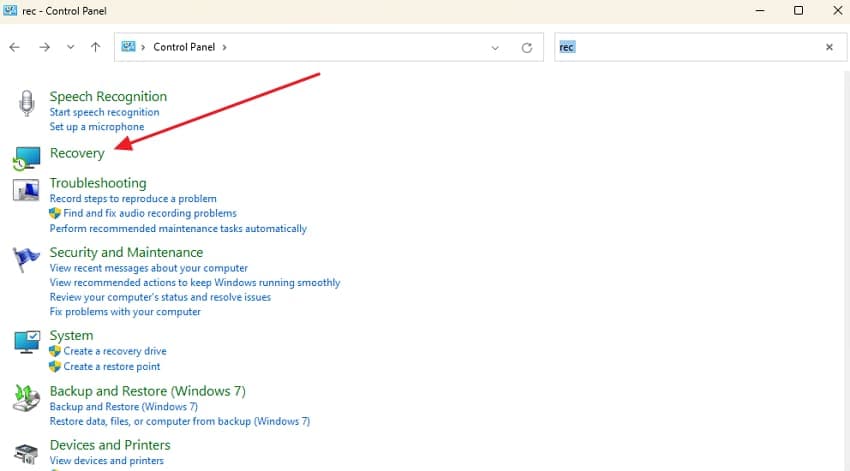850x471 pixels.
Task: Click 'Set up a microphone' link
Action: 97,127
